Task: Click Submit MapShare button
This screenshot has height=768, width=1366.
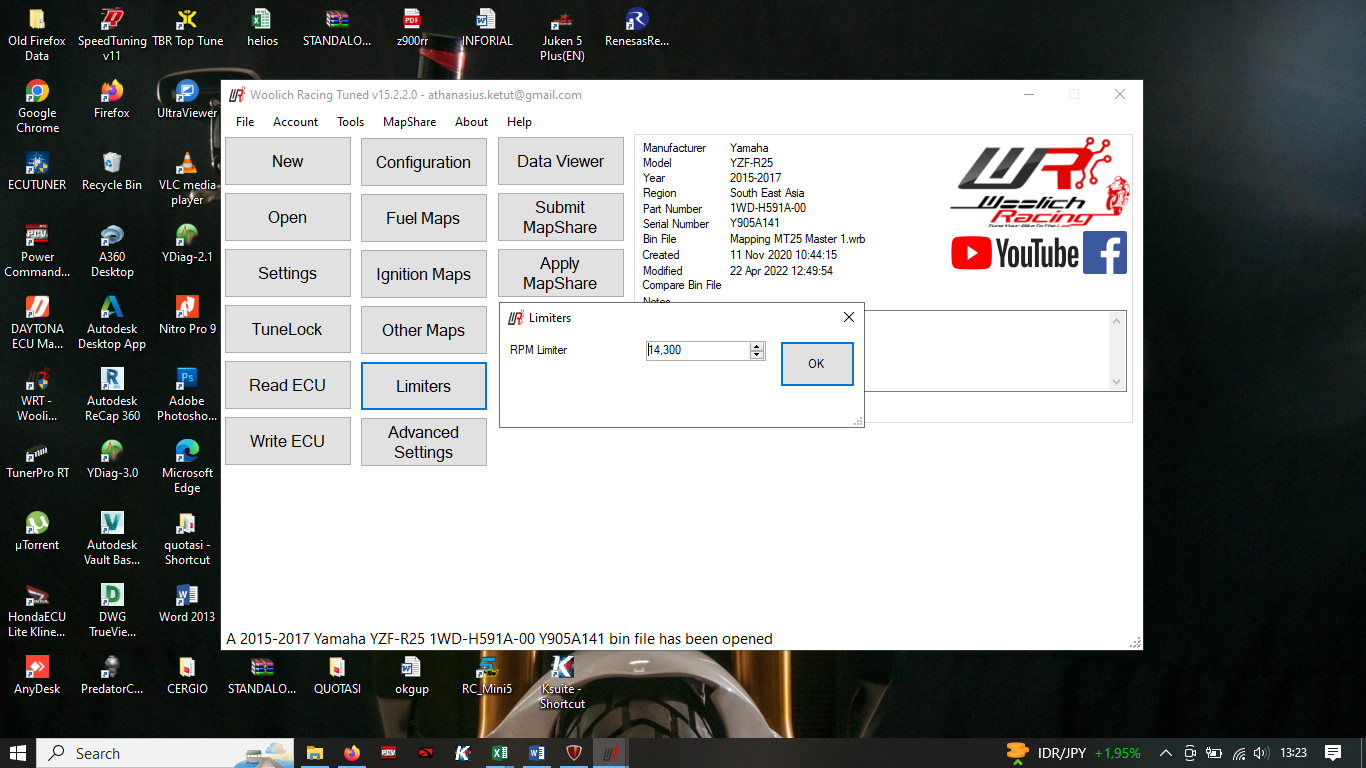Action: [x=560, y=217]
